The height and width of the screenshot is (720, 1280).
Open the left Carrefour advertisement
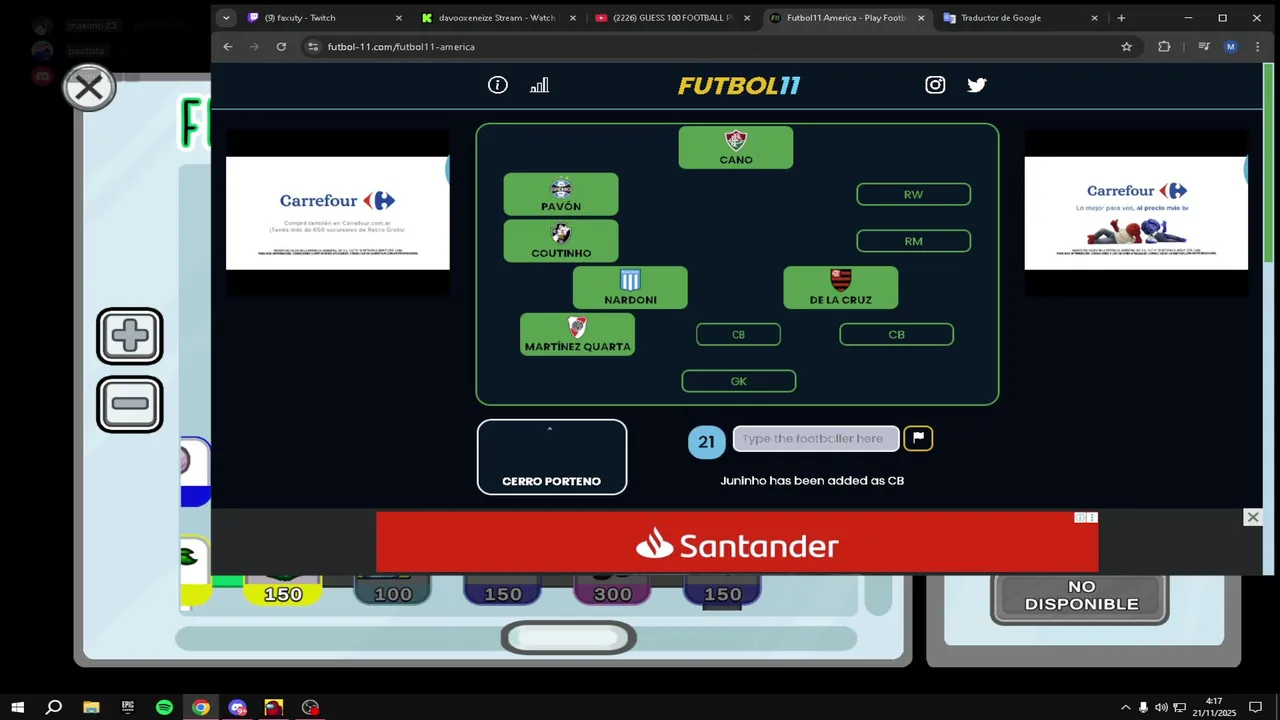(338, 213)
